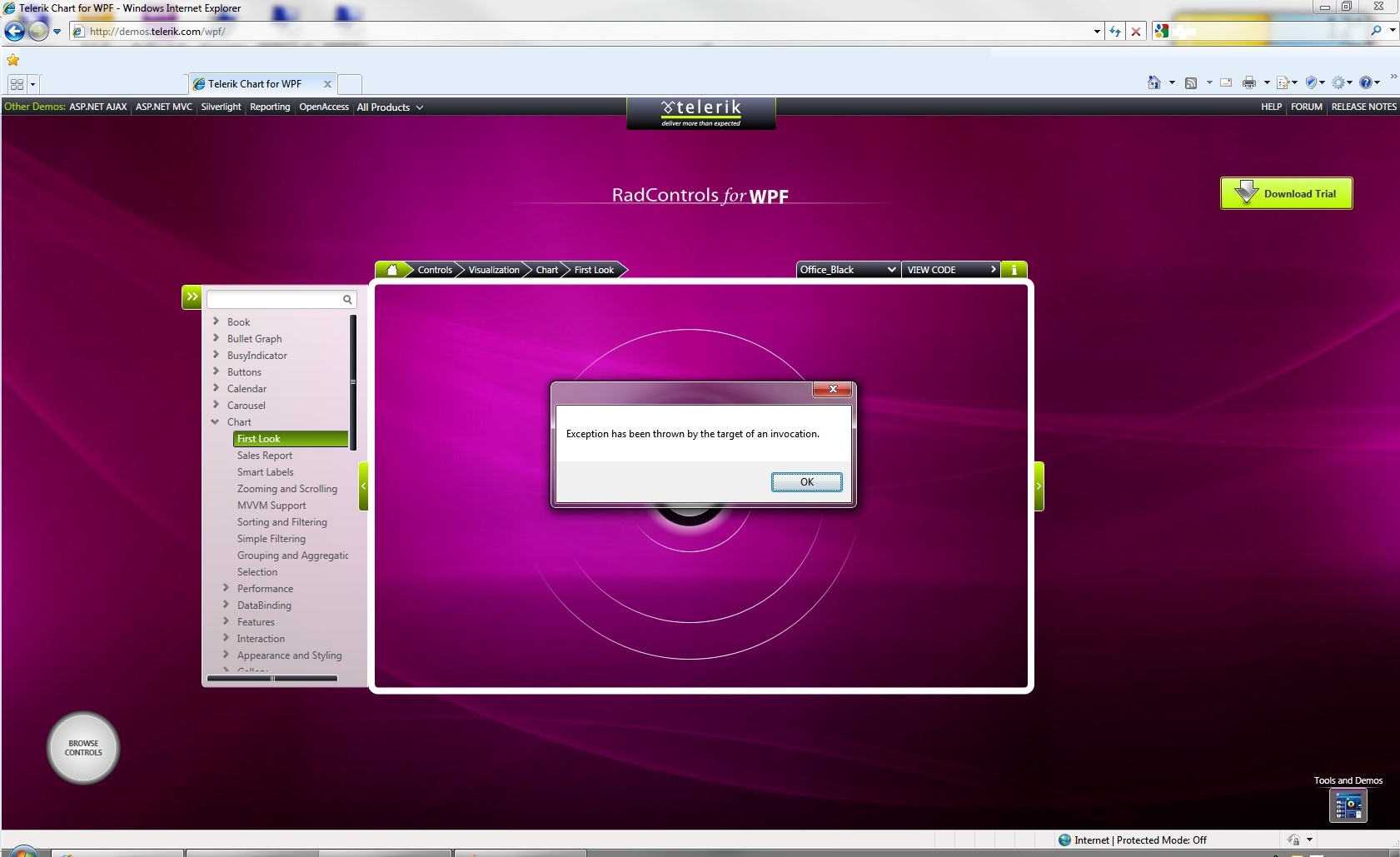Open the recent pages dropdown beside Forward

(x=57, y=32)
